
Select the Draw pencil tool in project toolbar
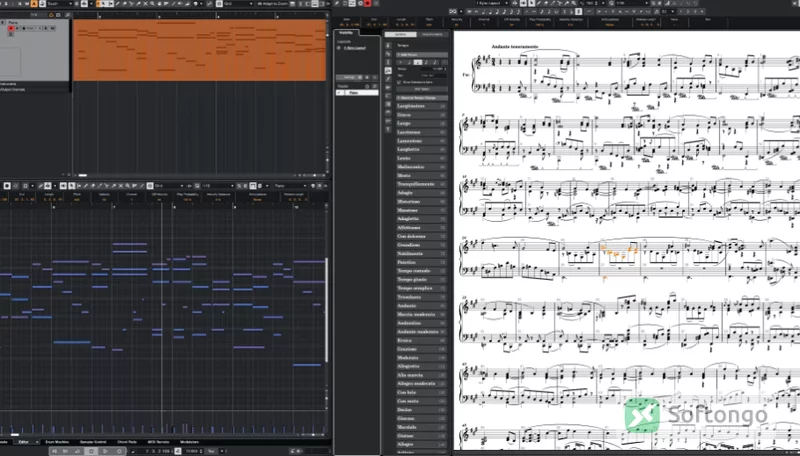tap(117, 4)
